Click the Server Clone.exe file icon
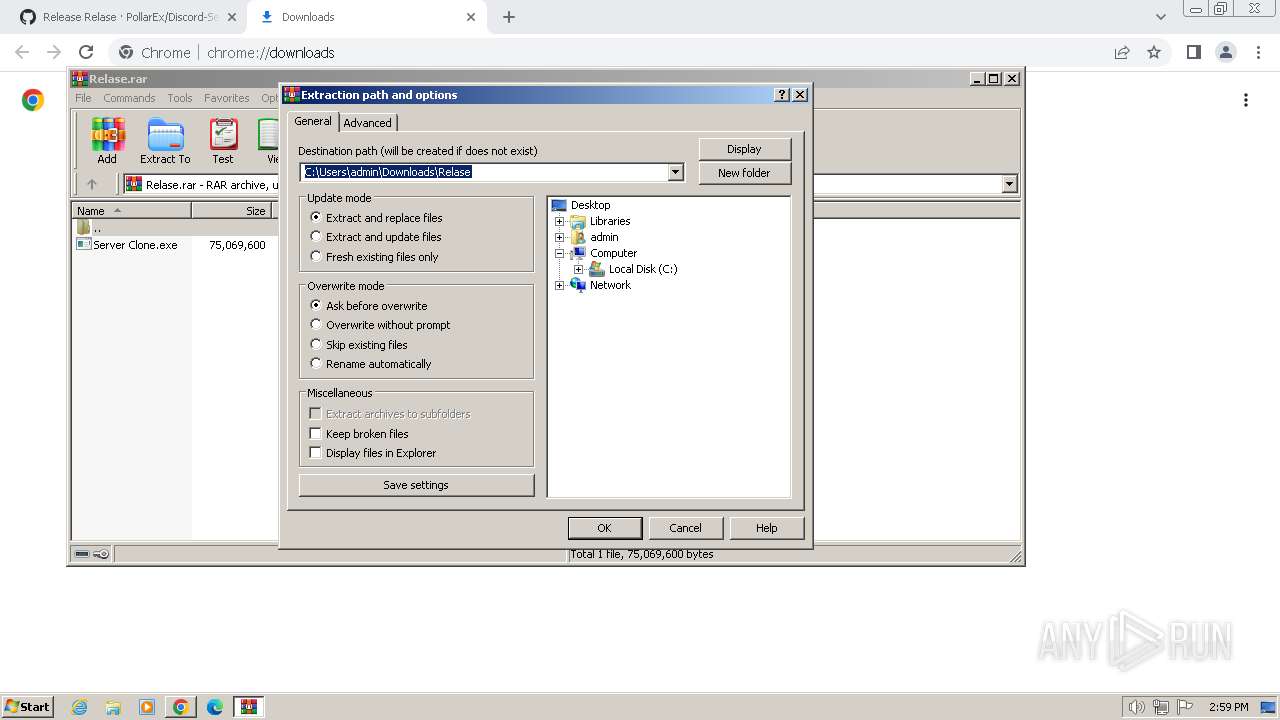This screenshot has height=720, width=1280. click(84, 244)
